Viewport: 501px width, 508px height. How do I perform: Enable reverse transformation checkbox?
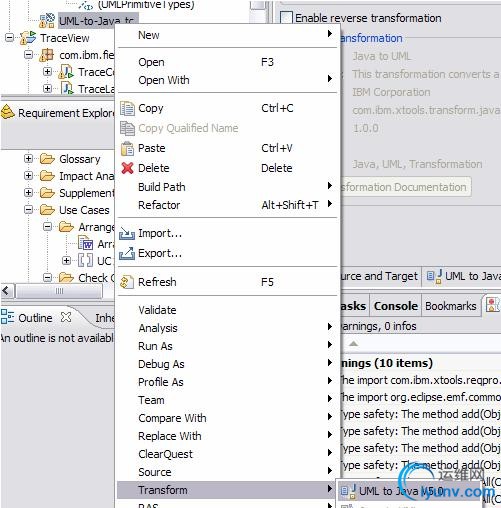click(286, 18)
